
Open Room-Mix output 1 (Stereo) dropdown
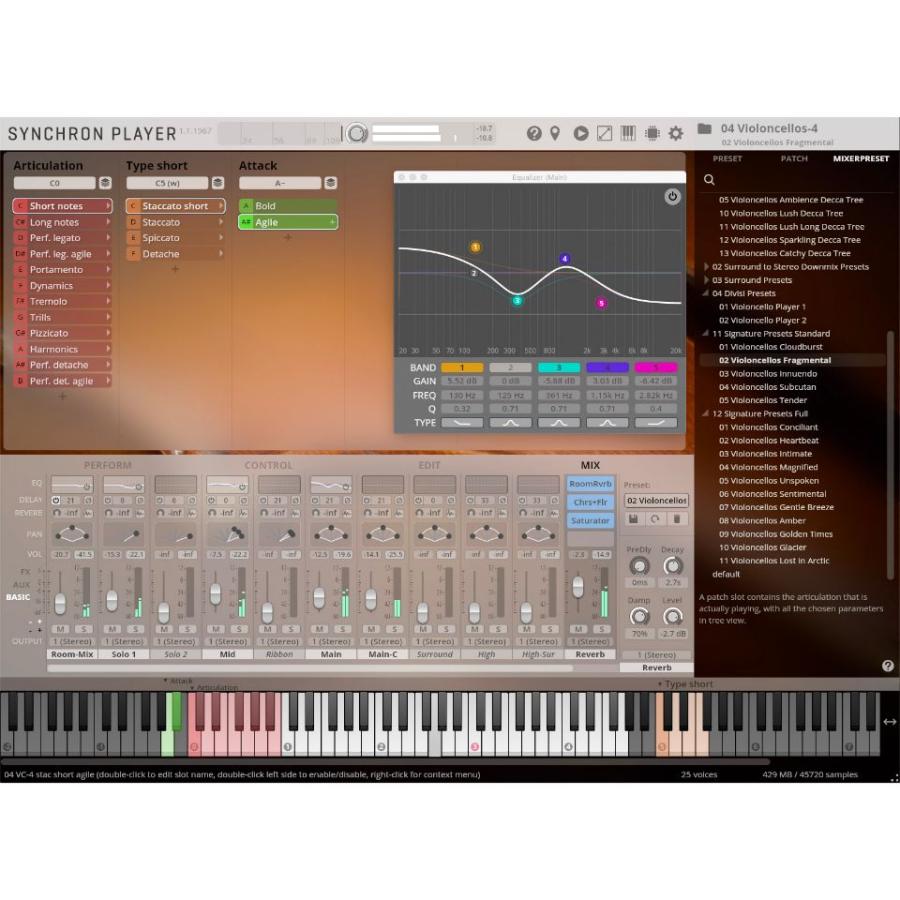tap(72, 641)
